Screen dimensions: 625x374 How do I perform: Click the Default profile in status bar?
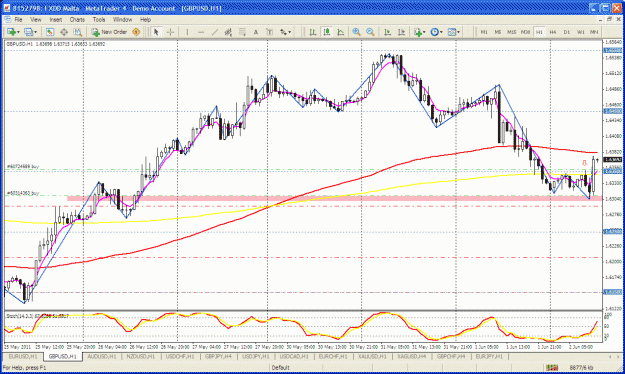(281, 368)
